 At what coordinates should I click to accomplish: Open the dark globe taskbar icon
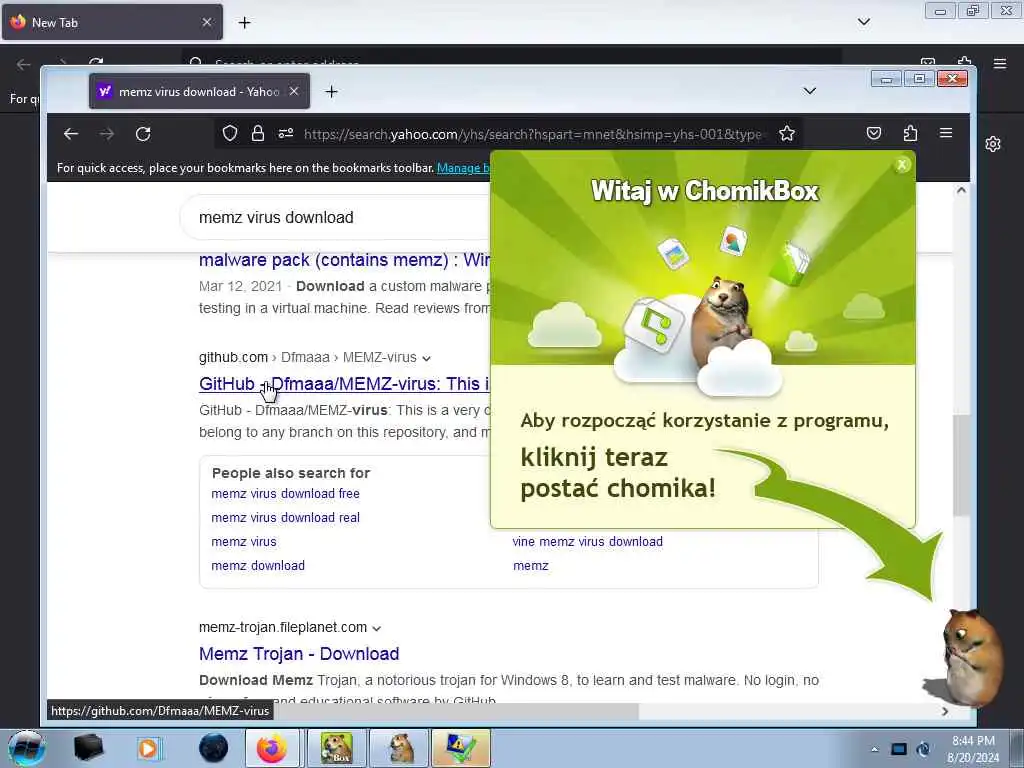coord(214,748)
